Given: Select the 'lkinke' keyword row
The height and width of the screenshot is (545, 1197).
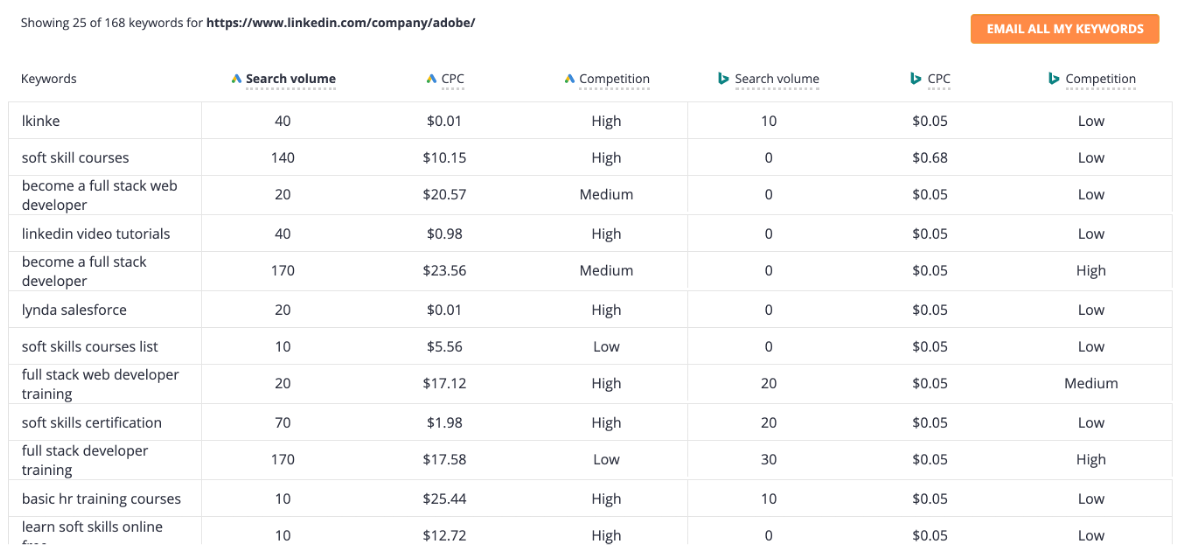Looking at the screenshot, I should pos(41,121).
